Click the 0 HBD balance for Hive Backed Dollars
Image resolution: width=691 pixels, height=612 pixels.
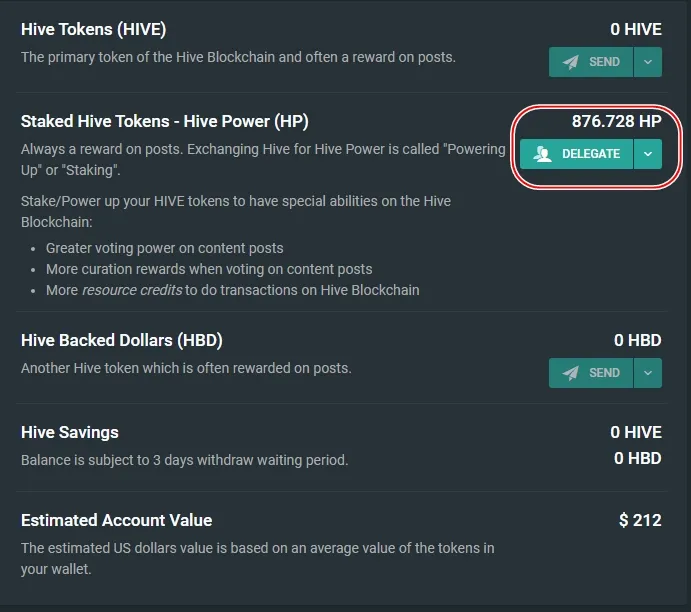pyautogui.click(x=638, y=341)
